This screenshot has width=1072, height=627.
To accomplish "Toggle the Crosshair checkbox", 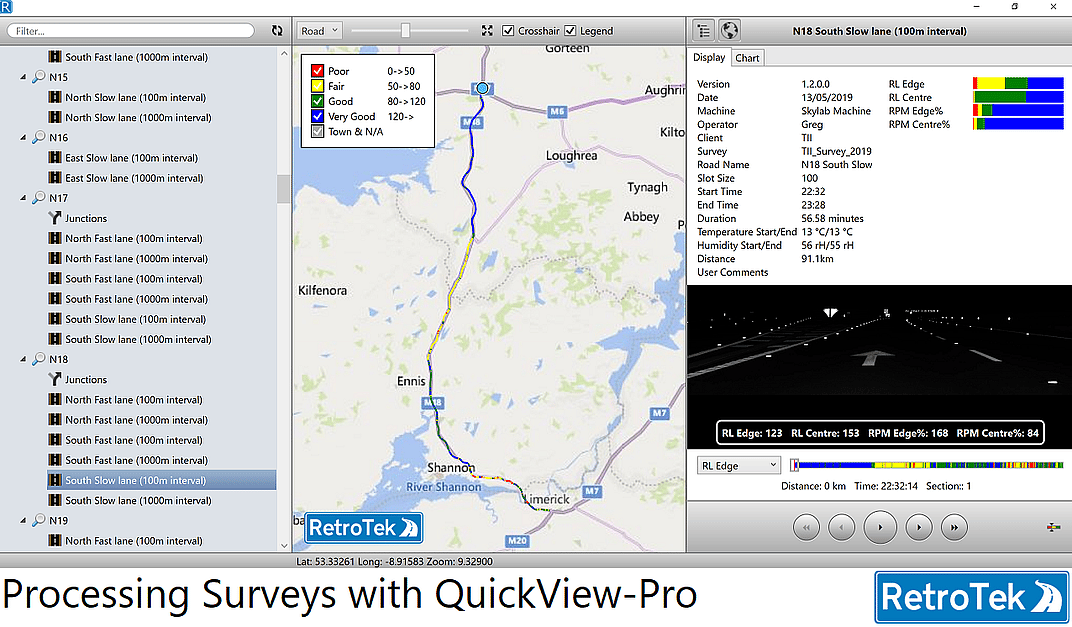I will [508, 31].
